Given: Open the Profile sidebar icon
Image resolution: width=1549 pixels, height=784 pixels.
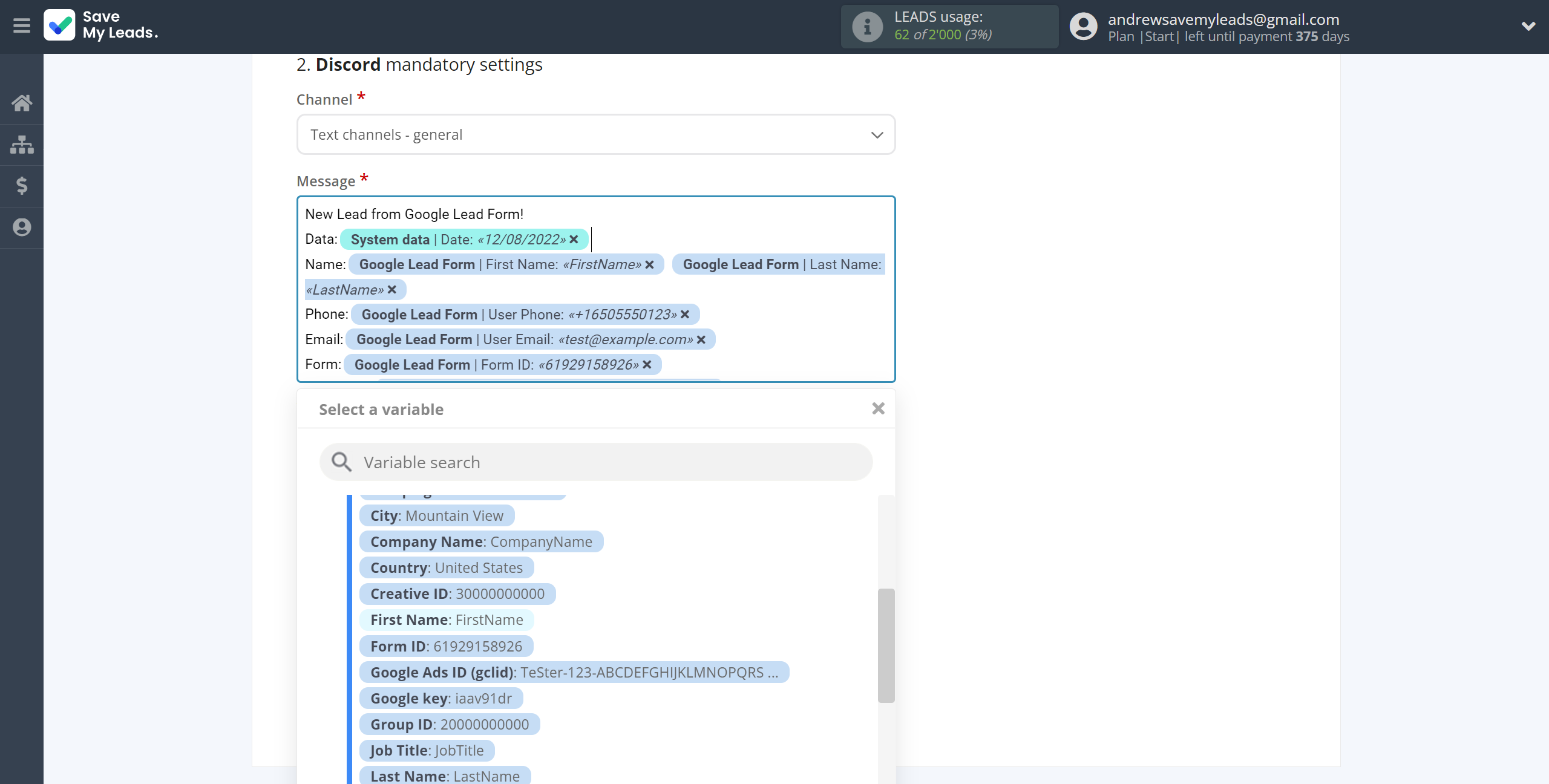Looking at the screenshot, I should point(22,227).
